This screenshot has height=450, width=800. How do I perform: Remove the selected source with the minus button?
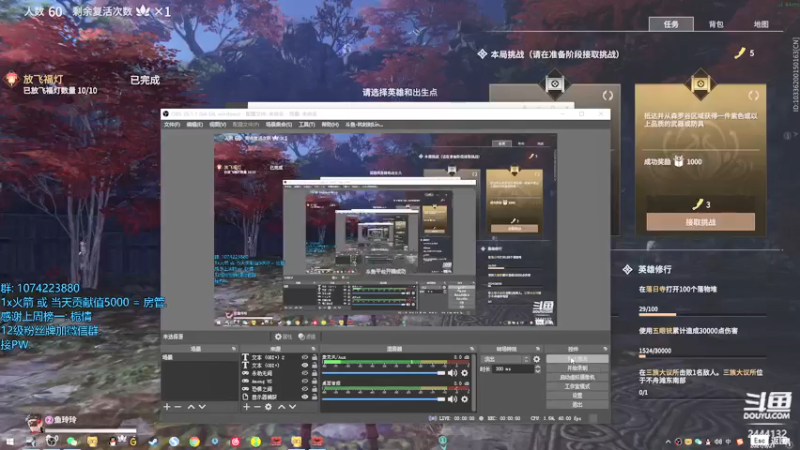[257, 407]
